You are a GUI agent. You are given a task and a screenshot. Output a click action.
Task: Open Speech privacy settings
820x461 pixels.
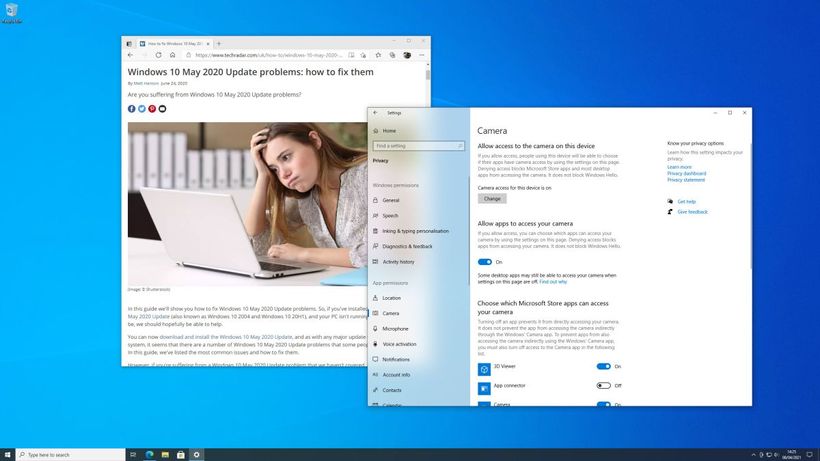[390, 216]
